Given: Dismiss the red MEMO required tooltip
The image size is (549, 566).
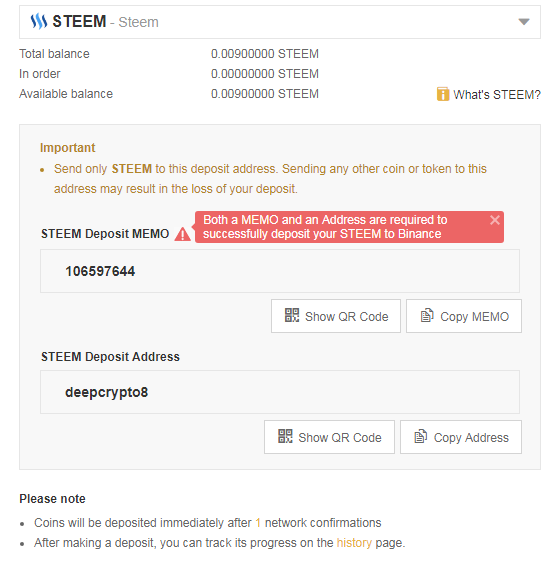Looking at the screenshot, I should click(495, 220).
